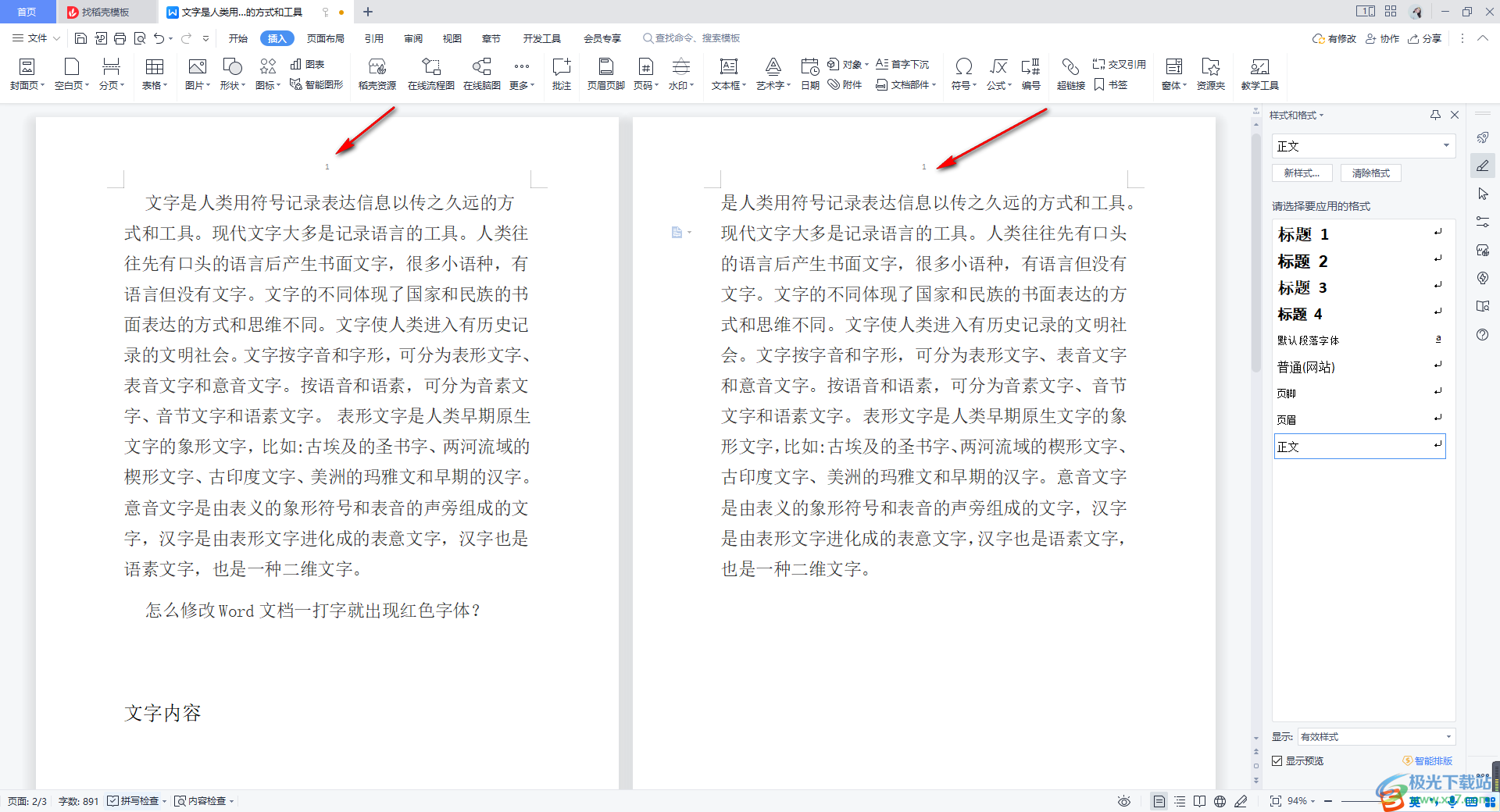
Task: Open the 视图 ribbon tab
Action: coord(452,38)
